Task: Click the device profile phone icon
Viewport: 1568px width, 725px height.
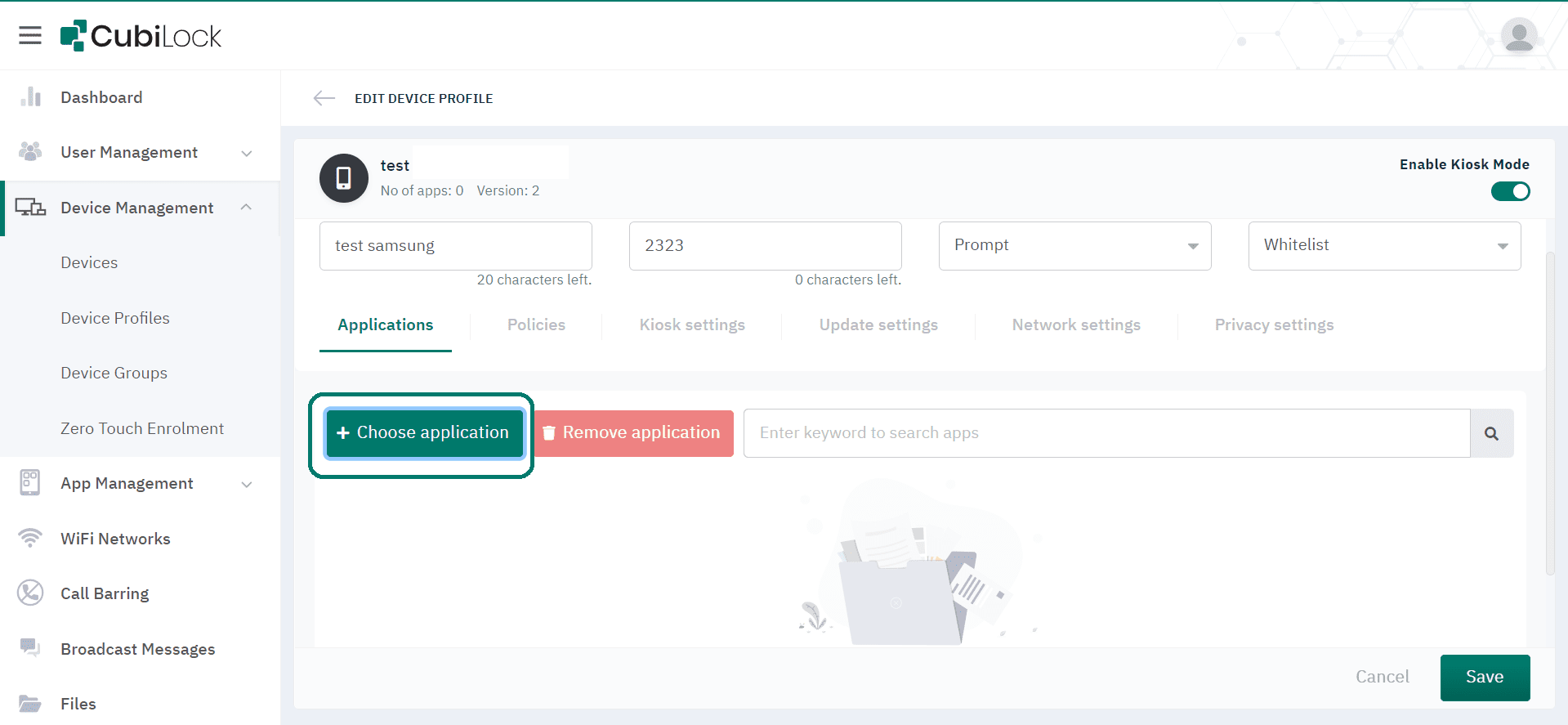Action: pyautogui.click(x=344, y=178)
